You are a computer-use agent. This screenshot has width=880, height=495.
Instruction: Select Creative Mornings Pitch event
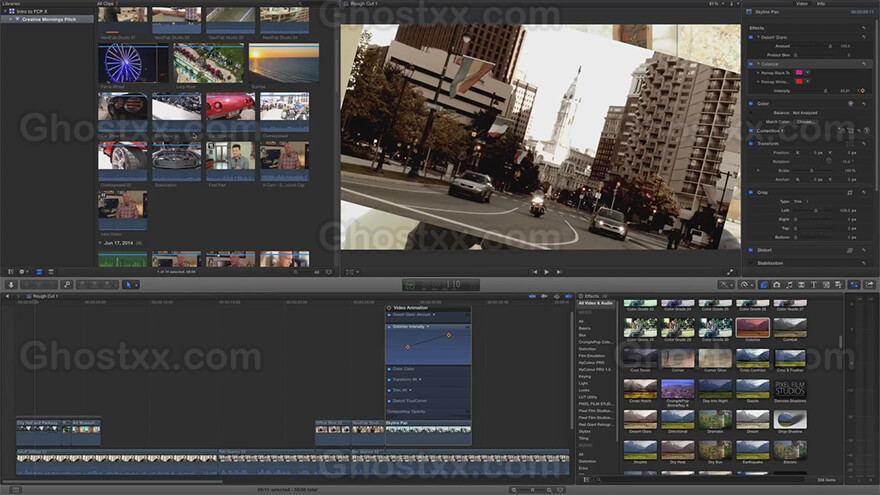[48, 19]
